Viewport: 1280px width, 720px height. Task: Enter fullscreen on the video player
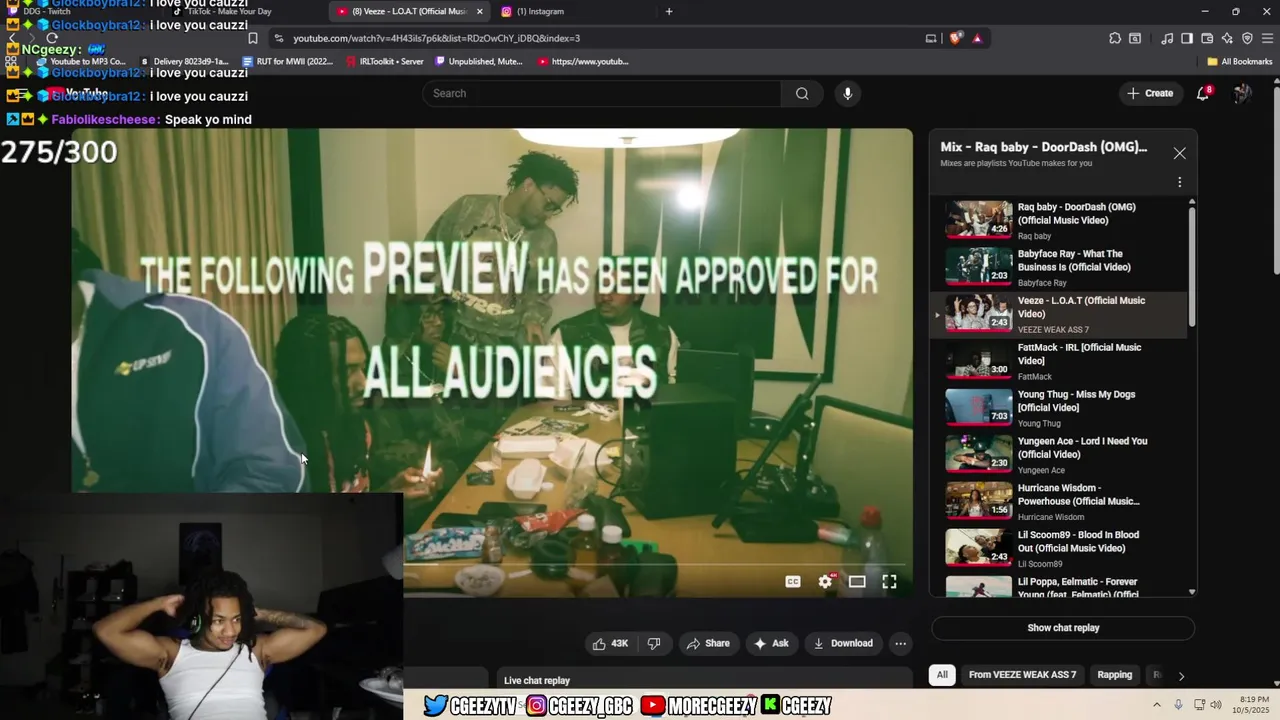click(889, 582)
